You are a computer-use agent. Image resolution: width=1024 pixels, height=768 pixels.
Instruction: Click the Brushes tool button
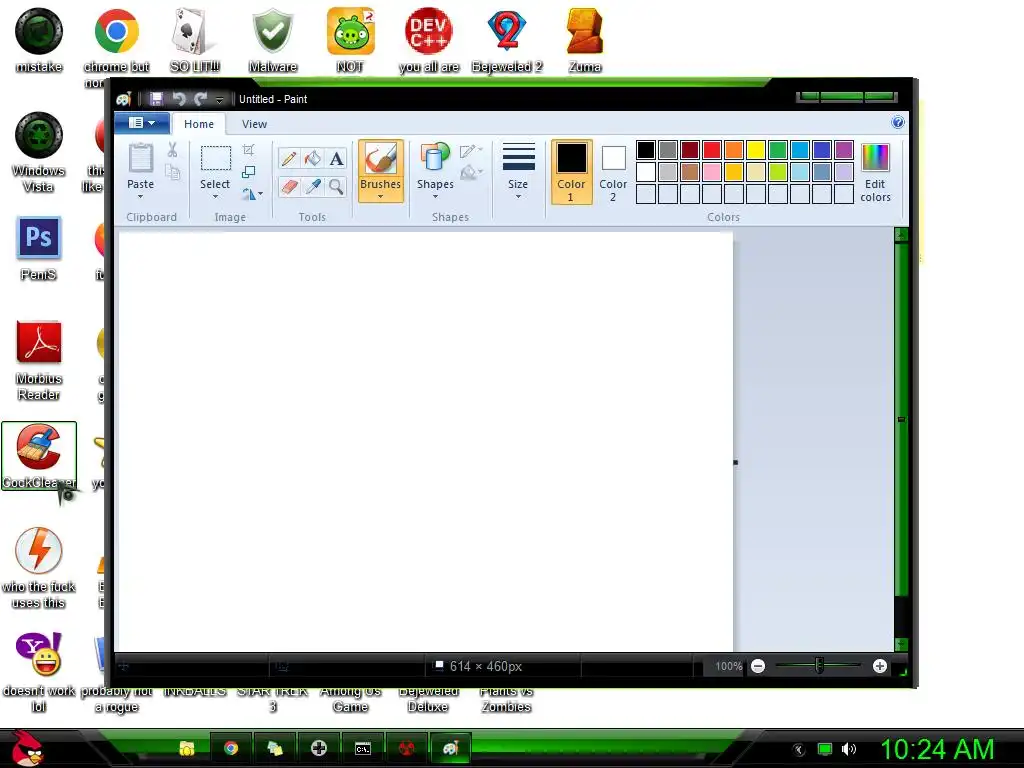click(380, 170)
